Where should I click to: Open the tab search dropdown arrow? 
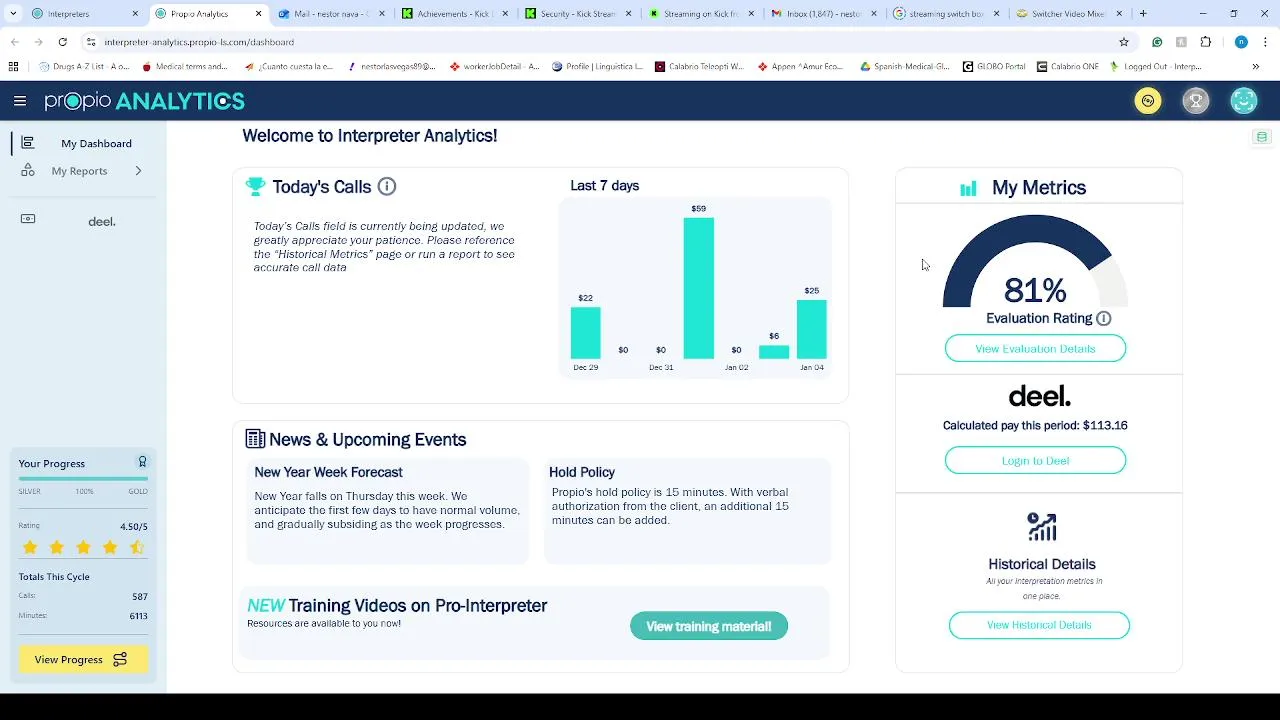point(13,14)
